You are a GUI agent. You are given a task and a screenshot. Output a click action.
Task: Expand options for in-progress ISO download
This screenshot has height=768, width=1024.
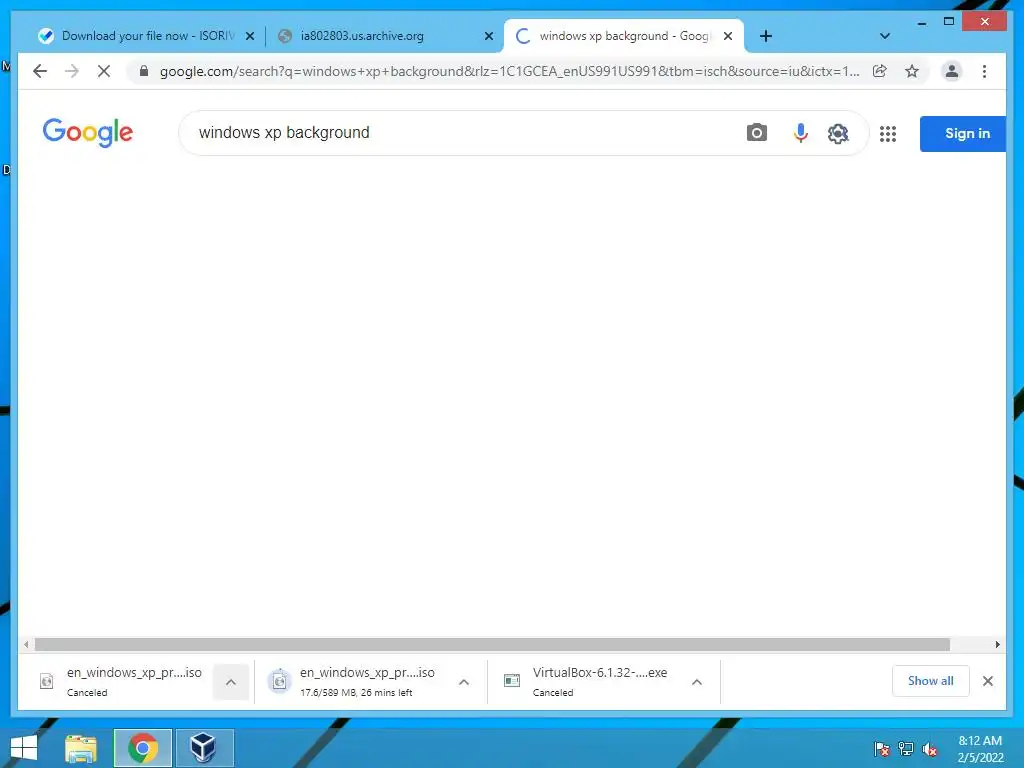pos(464,682)
